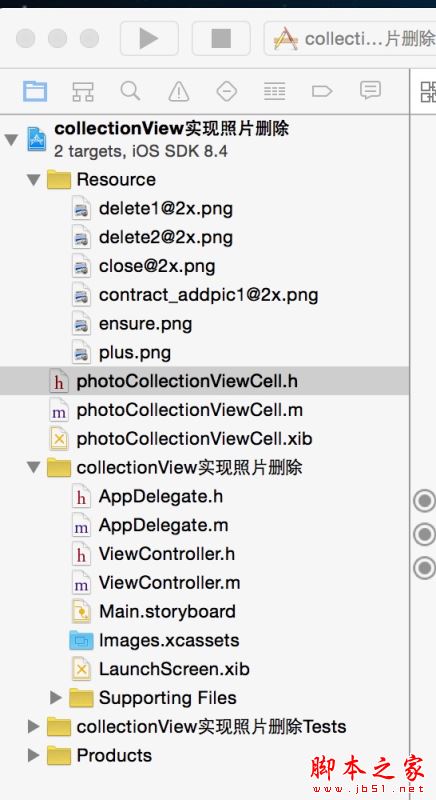Open the Debug navigator icon
436x800 pixels.
click(274, 91)
